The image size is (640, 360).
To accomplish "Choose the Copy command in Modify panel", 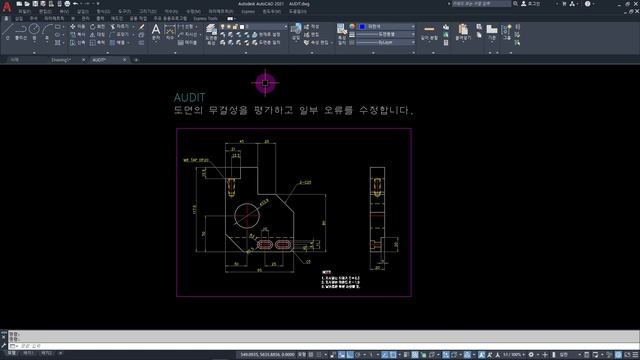I will coord(78,35).
